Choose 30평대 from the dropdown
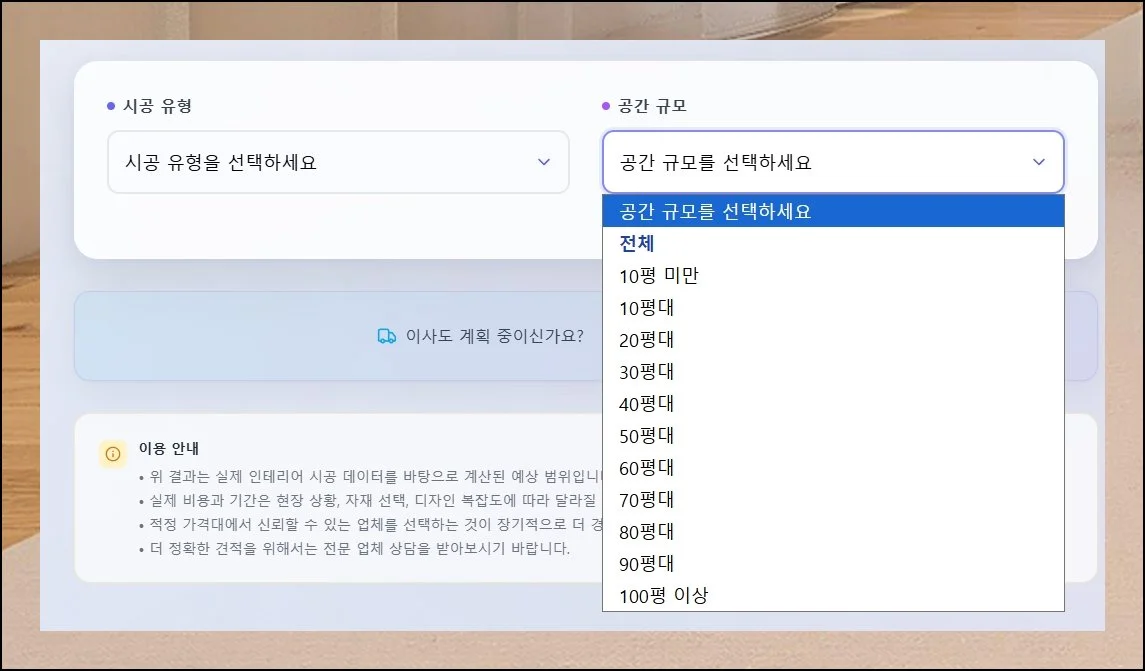Viewport: 1145px width, 671px height. (832, 372)
